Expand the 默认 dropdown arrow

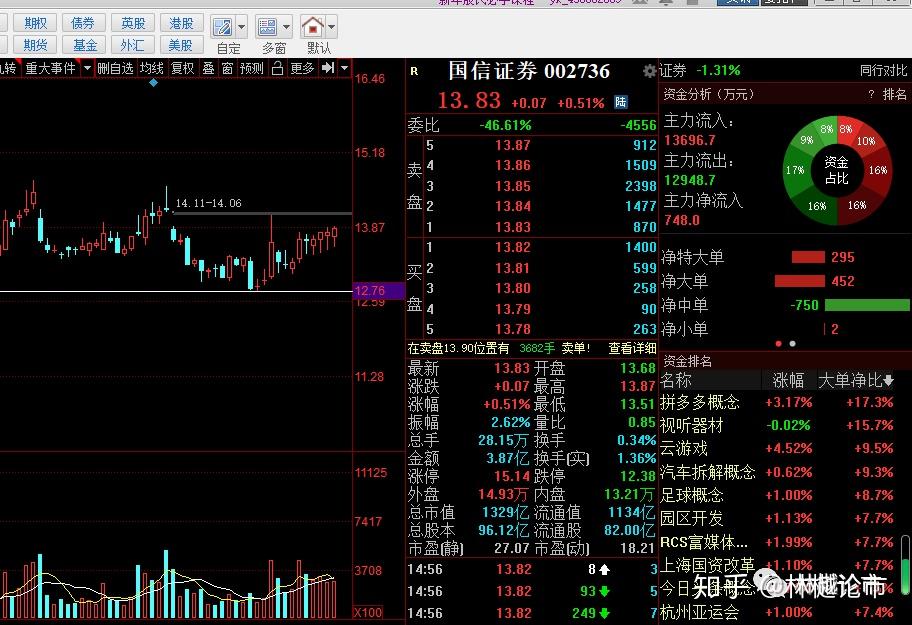point(332,27)
